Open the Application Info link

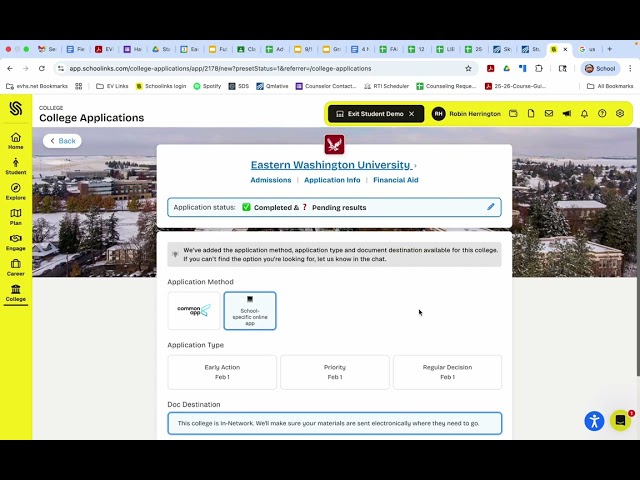(x=332, y=180)
